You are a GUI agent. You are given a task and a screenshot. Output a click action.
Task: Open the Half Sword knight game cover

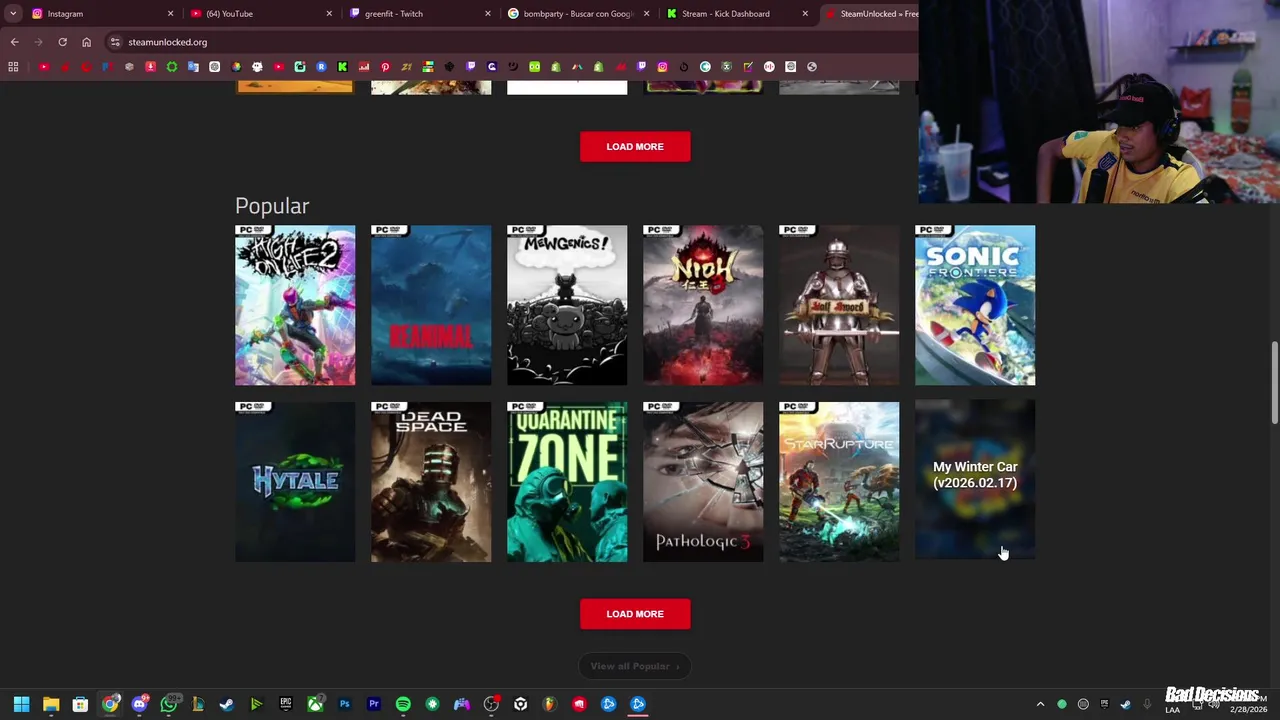[x=839, y=305]
